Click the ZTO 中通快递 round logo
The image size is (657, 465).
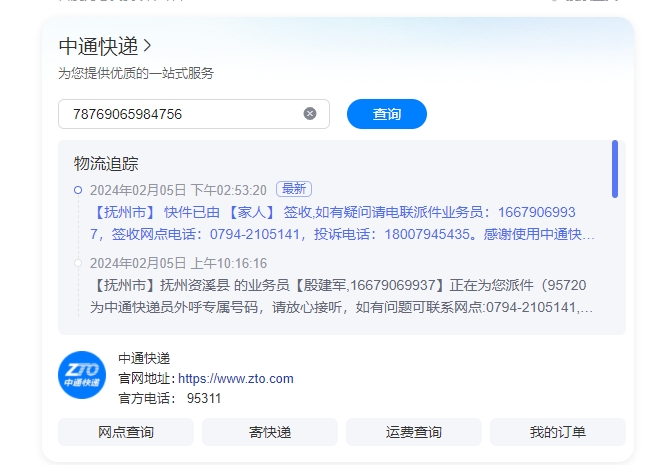click(82, 375)
